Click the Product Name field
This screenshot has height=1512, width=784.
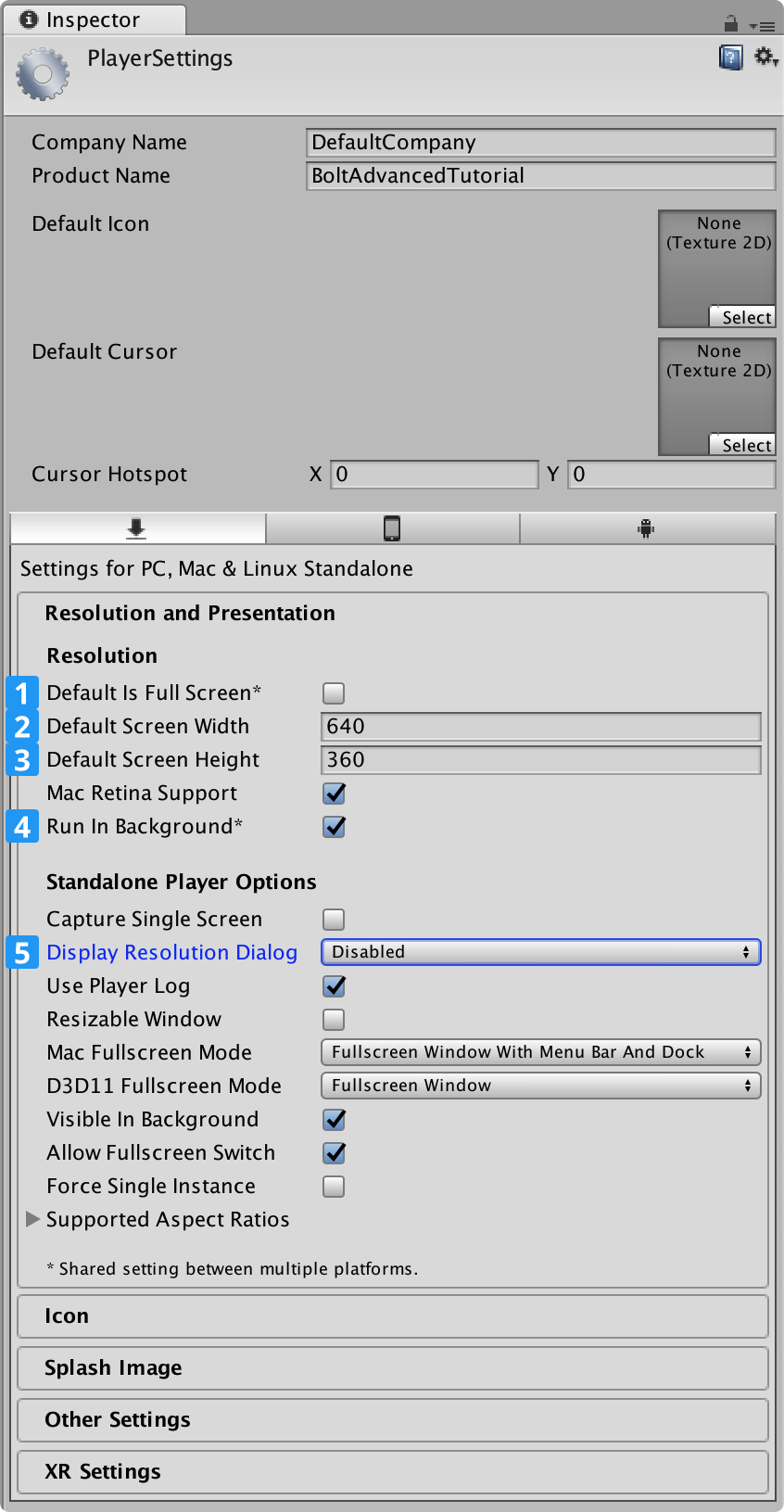click(x=541, y=175)
